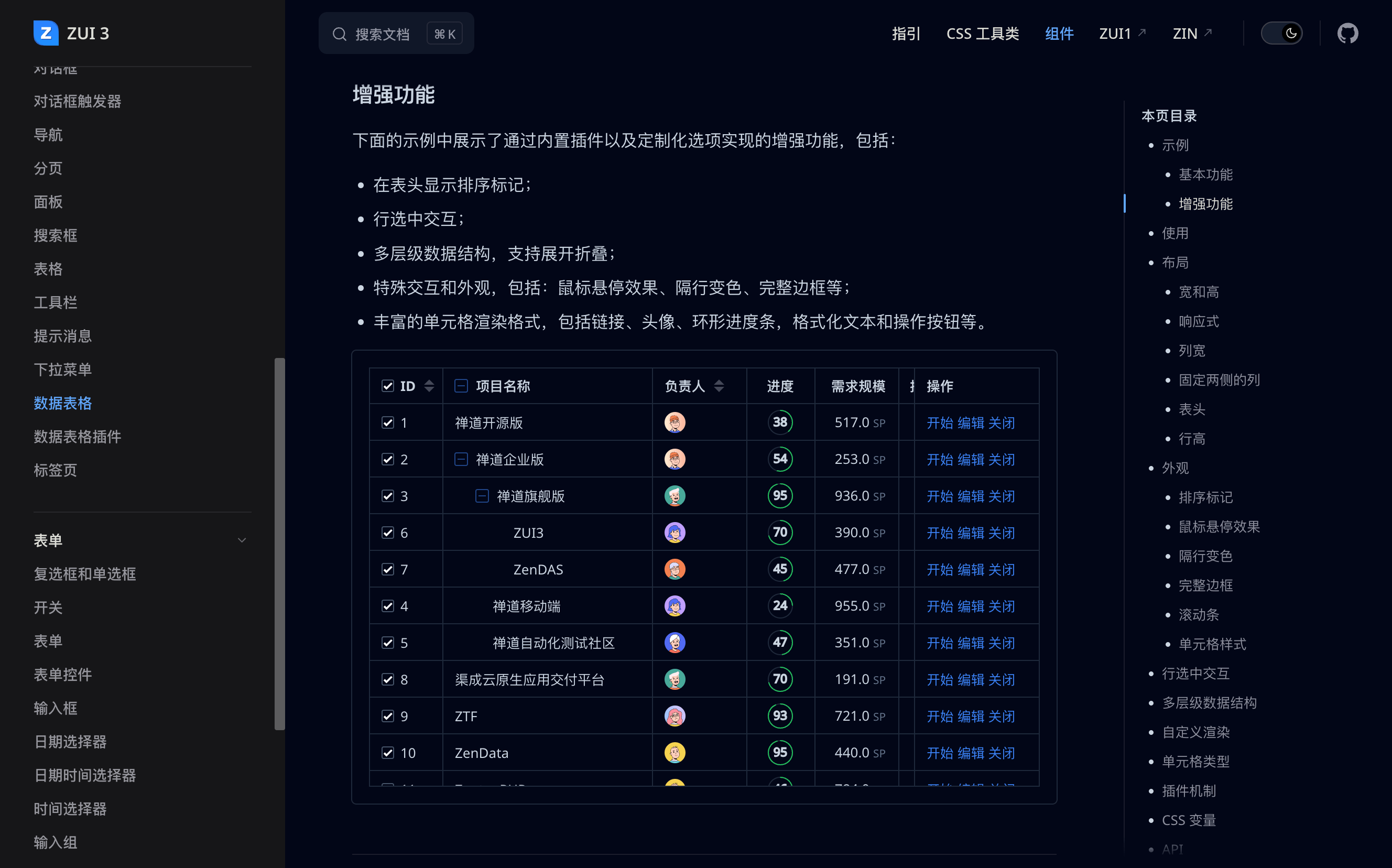1392x868 pixels.
Task: Uncheck row 6 checkbox
Action: 387,533
